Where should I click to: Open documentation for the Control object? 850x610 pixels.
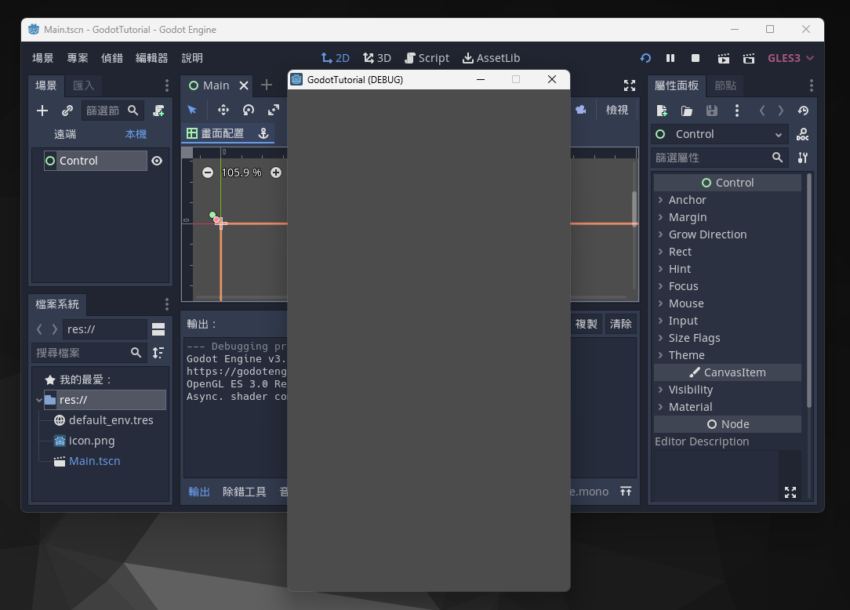click(803, 134)
